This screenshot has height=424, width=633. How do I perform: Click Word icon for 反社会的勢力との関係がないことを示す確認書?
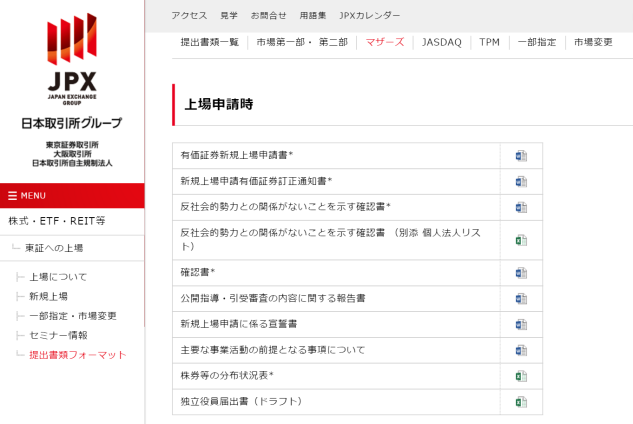pyautogui.click(x=520, y=207)
